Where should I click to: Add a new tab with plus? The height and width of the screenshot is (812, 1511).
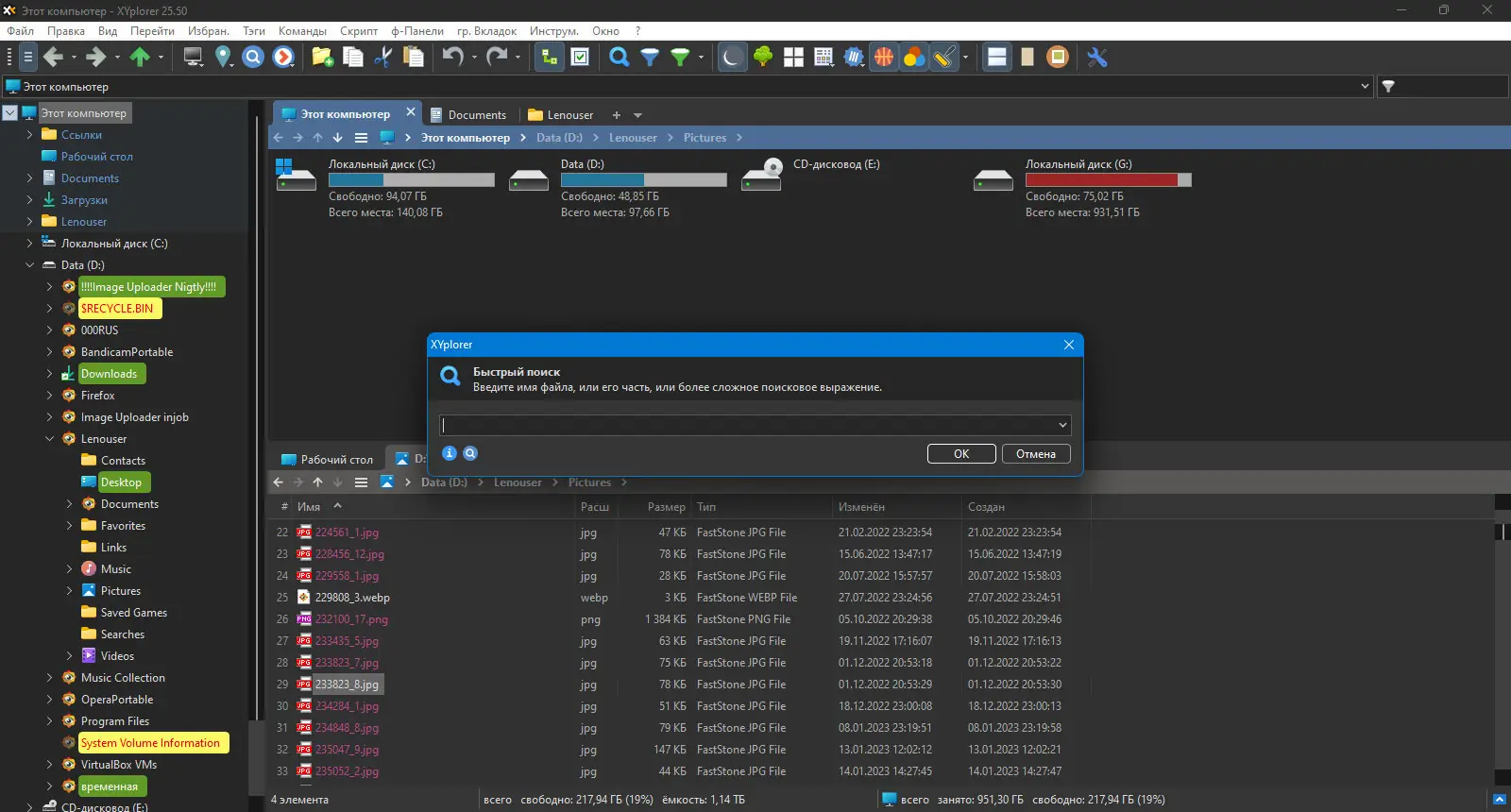tap(617, 115)
